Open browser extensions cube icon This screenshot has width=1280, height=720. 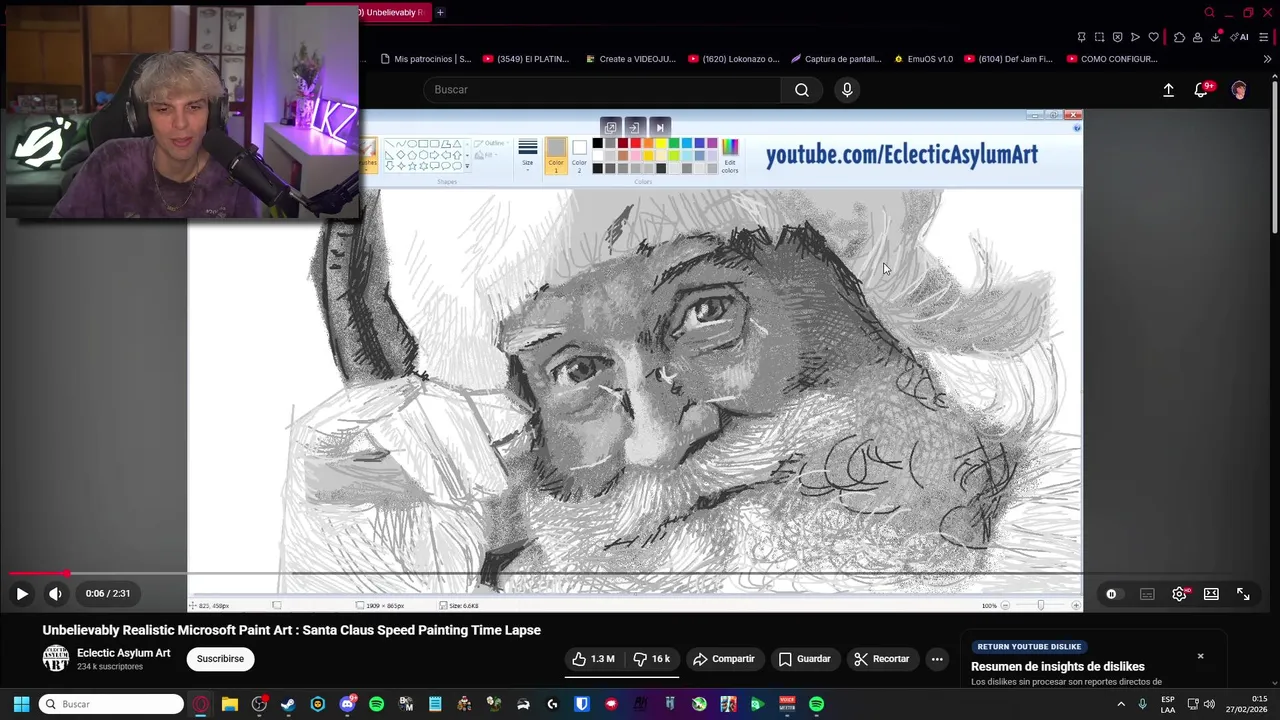click(x=1179, y=37)
